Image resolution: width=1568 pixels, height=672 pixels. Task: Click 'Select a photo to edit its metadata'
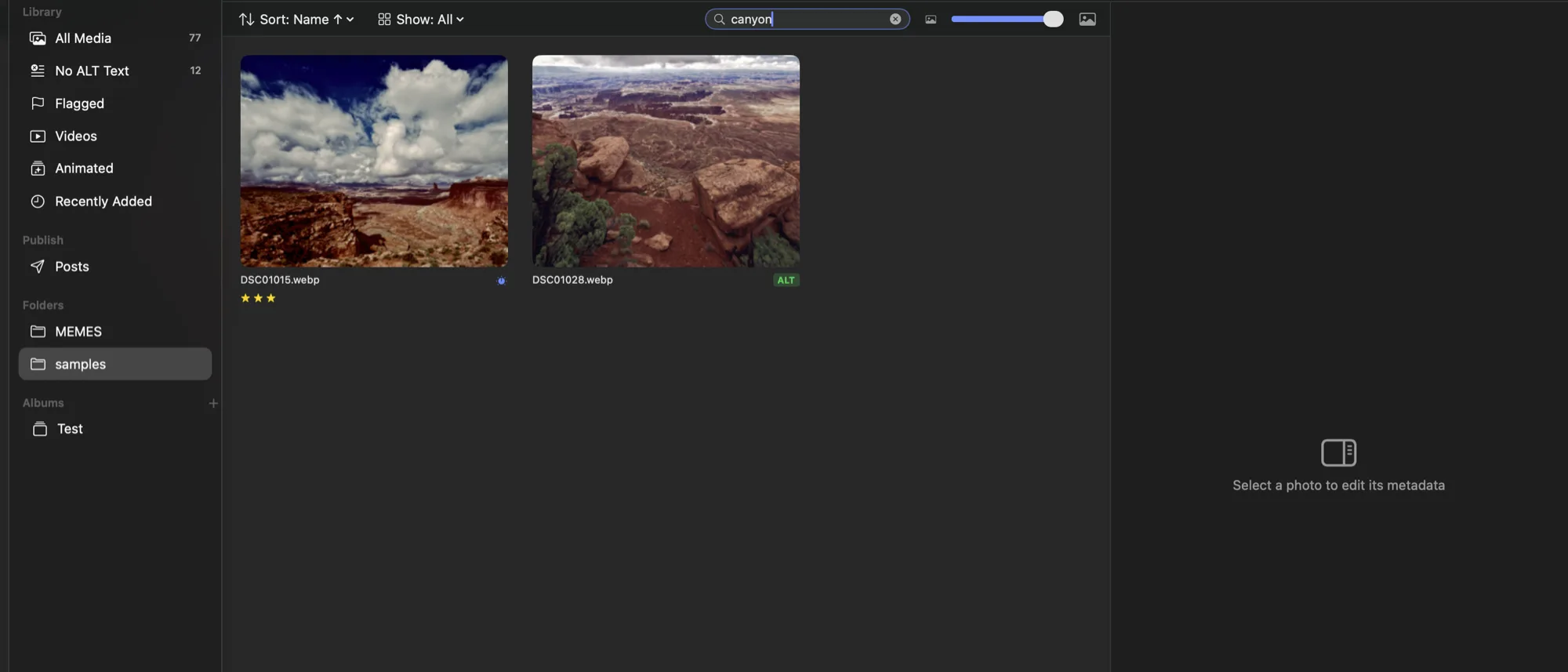tap(1338, 485)
